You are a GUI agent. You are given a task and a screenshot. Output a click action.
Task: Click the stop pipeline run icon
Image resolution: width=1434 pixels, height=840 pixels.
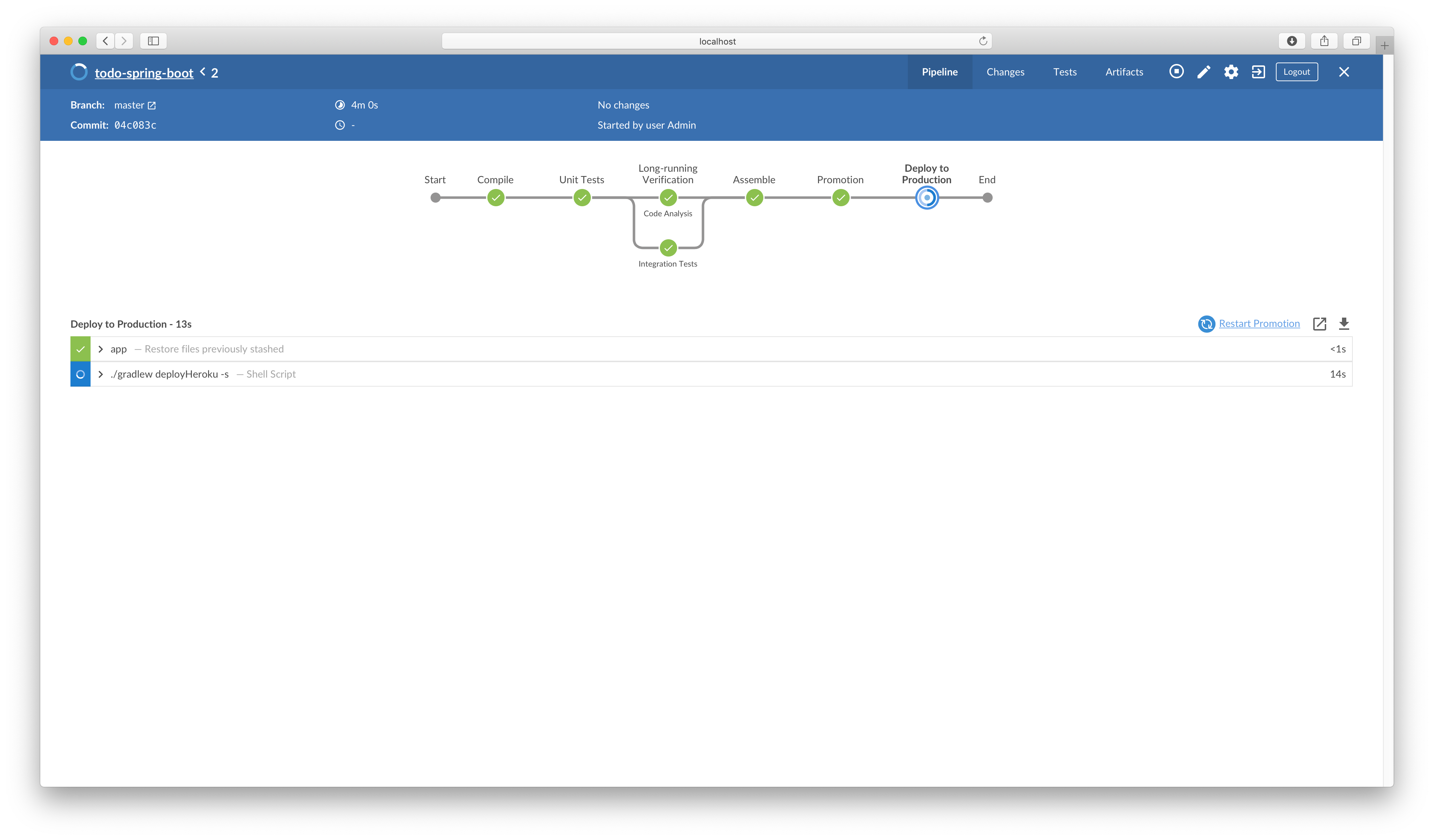[x=1176, y=71]
